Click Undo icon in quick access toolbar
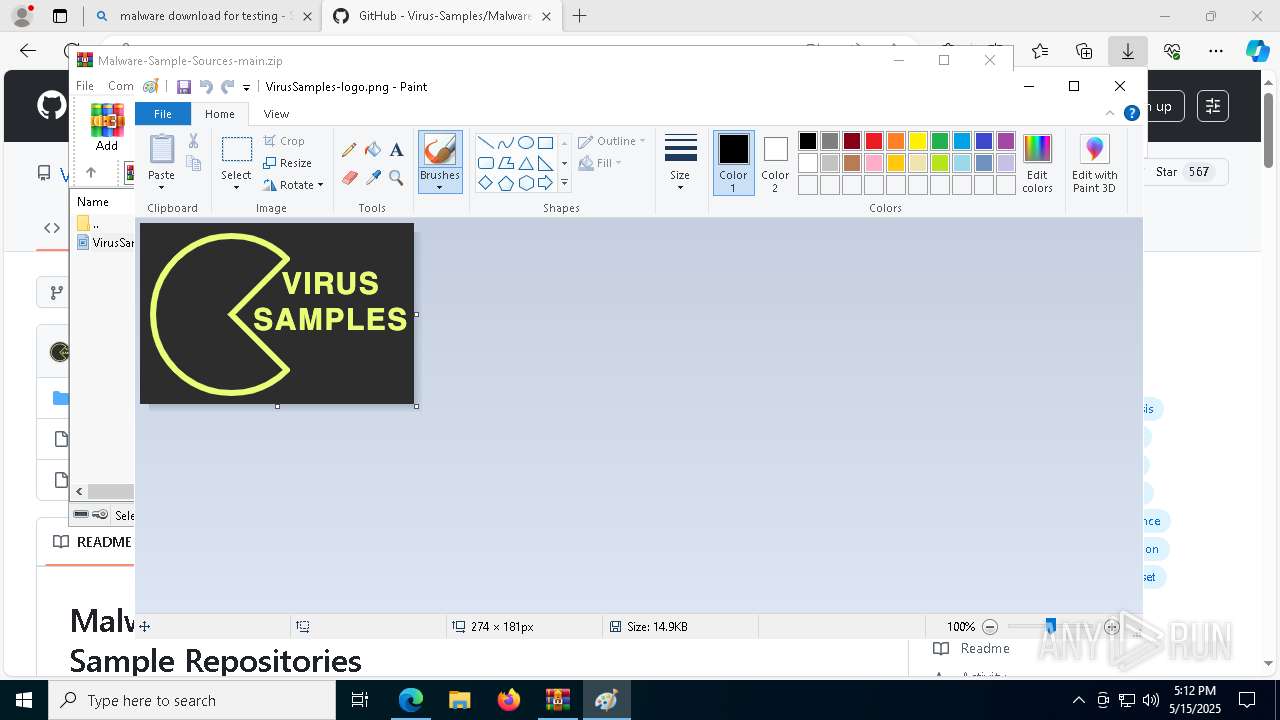The image size is (1280, 720). (206, 87)
